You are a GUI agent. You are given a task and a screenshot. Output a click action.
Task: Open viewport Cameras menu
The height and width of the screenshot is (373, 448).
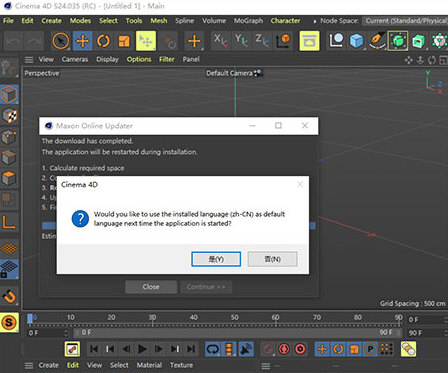pyautogui.click(x=75, y=59)
